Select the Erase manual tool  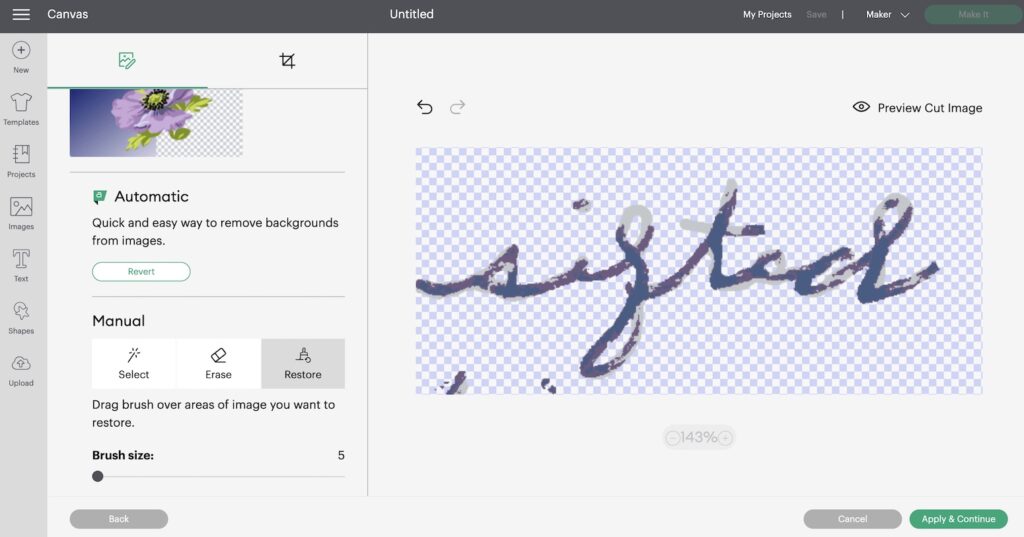(x=218, y=363)
